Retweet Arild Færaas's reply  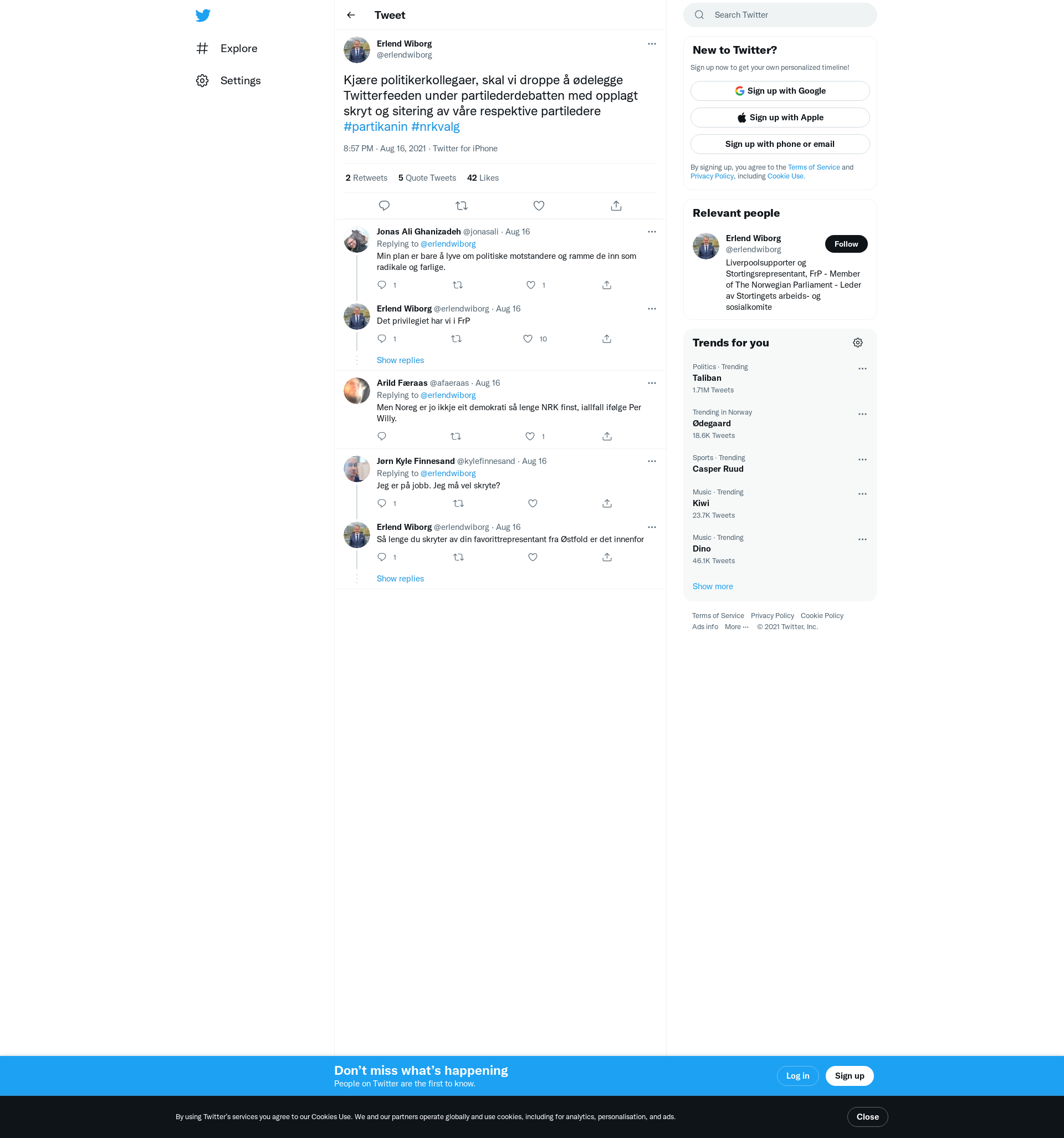pyautogui.click(x=456, y=436)
